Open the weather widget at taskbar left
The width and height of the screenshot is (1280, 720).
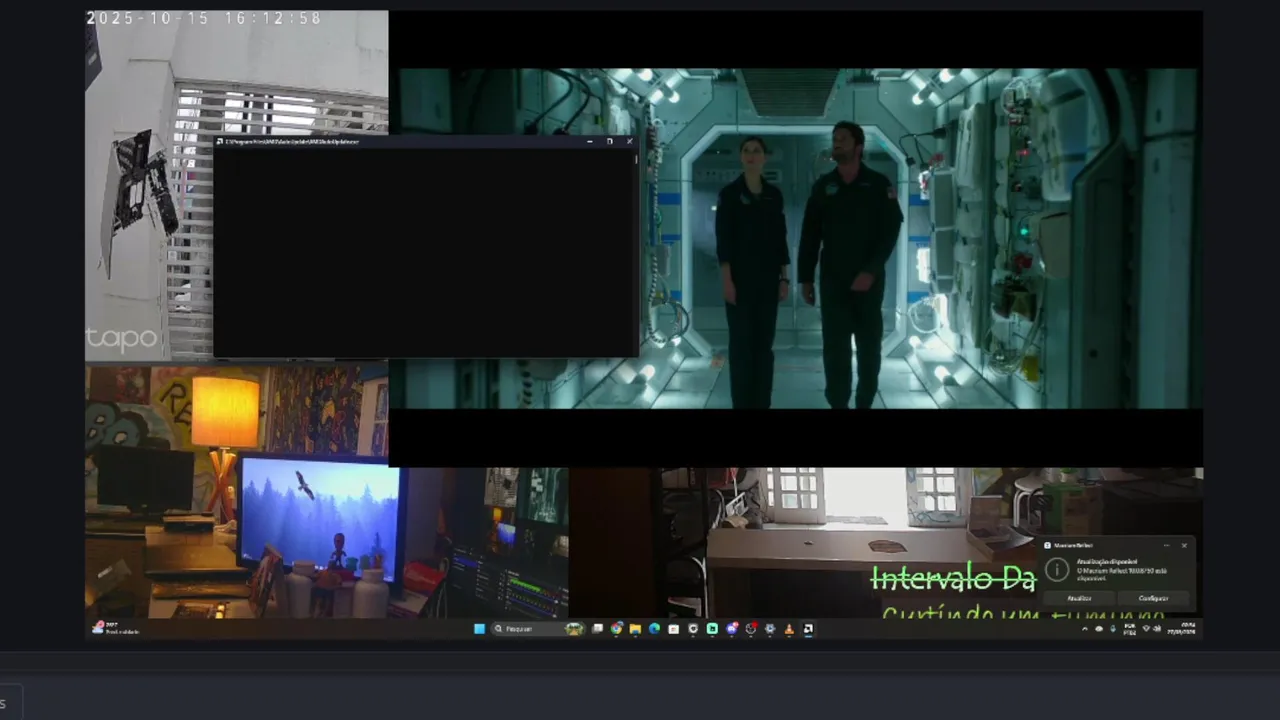coord(115,628)
